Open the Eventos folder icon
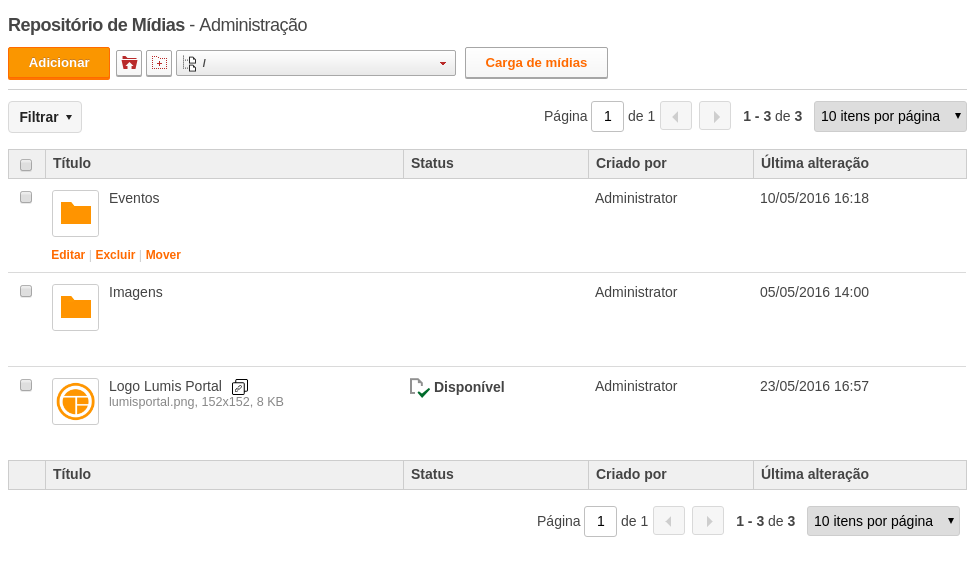 pos(75,213)
